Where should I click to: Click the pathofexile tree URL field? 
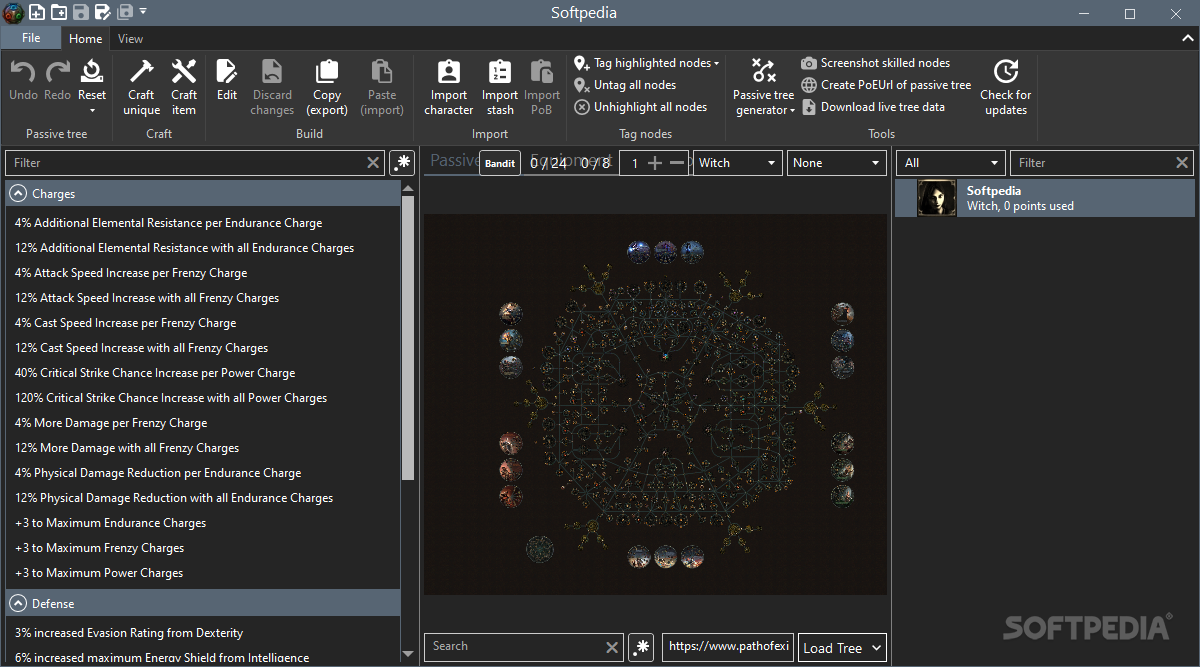[x=729, y=647]
